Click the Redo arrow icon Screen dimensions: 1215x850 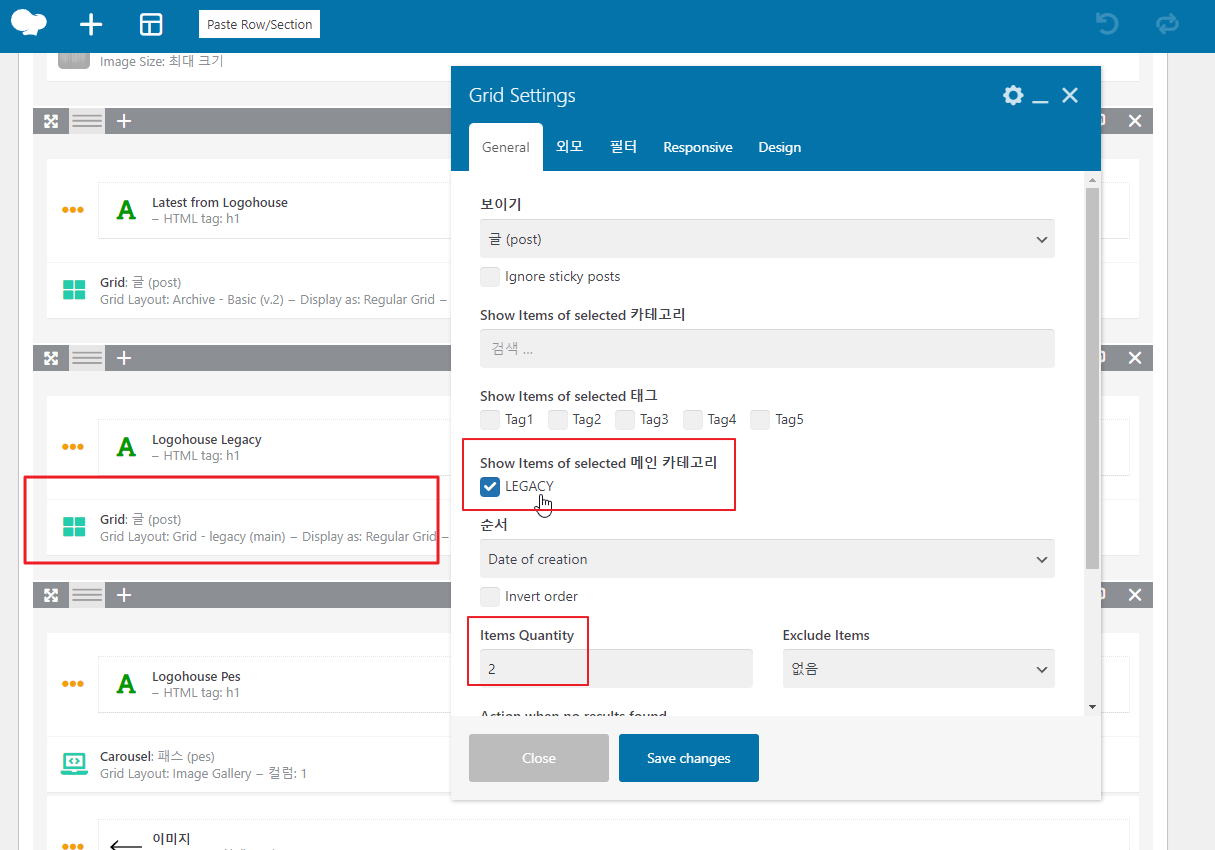click(1167, 24)
